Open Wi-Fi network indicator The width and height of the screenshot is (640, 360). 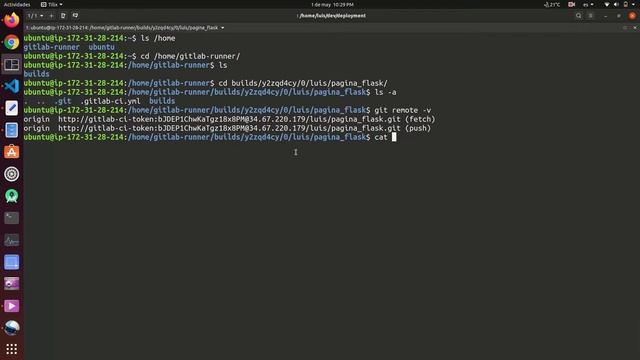[x=607, y=4]
